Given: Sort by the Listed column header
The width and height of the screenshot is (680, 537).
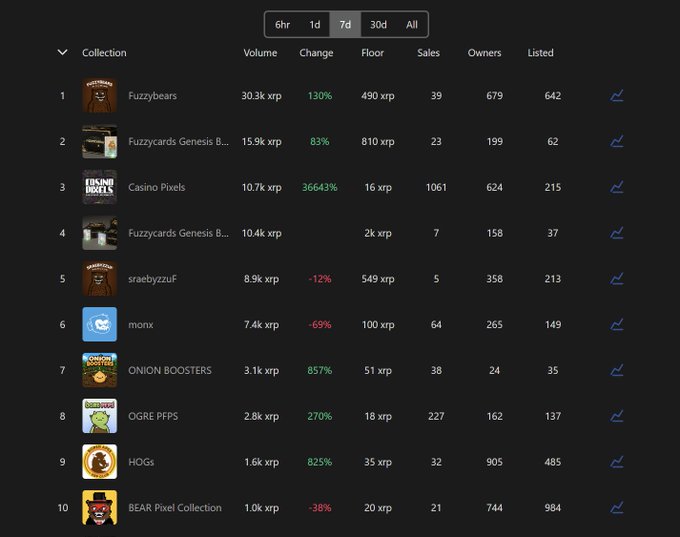Looking at the screenshot, I should click(540, 53).
